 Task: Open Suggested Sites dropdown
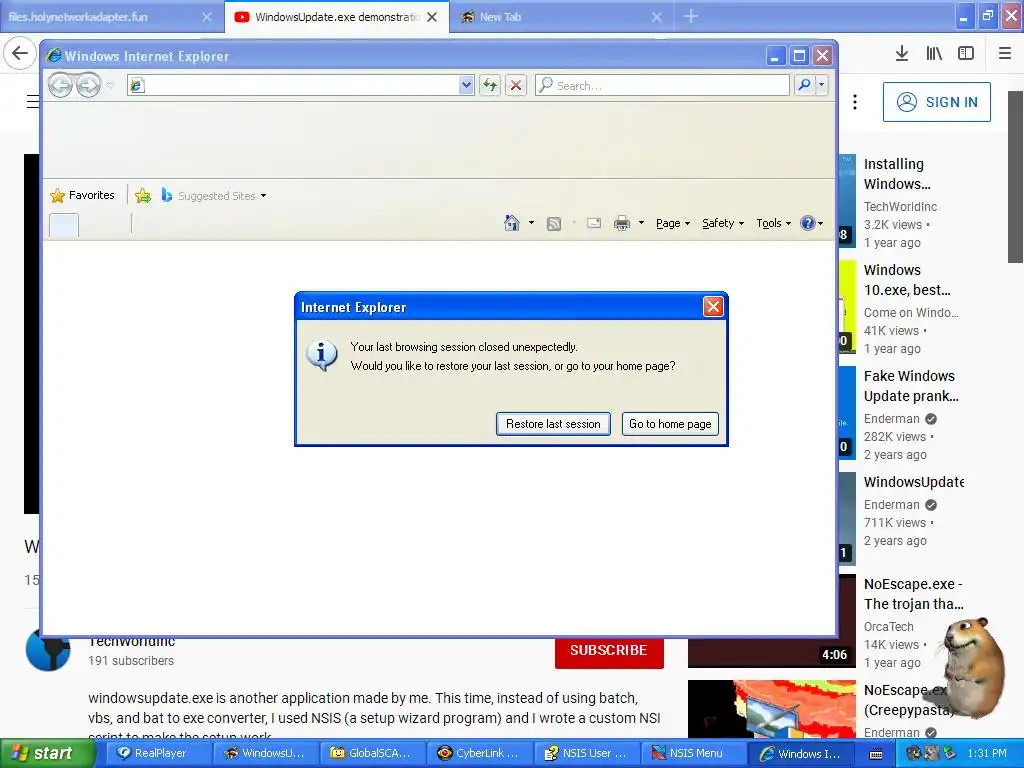click(214, 195)
